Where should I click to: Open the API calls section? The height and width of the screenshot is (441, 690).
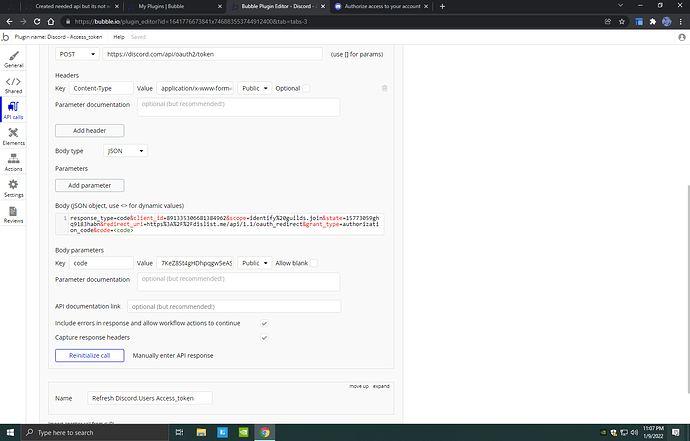[x=14, y=110]
